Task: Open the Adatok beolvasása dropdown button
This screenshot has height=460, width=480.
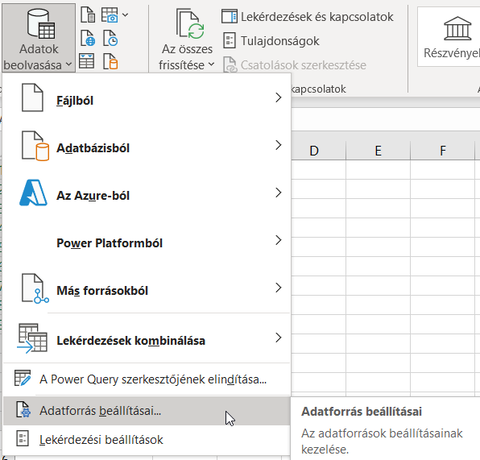Action: [x=39, y=38]
